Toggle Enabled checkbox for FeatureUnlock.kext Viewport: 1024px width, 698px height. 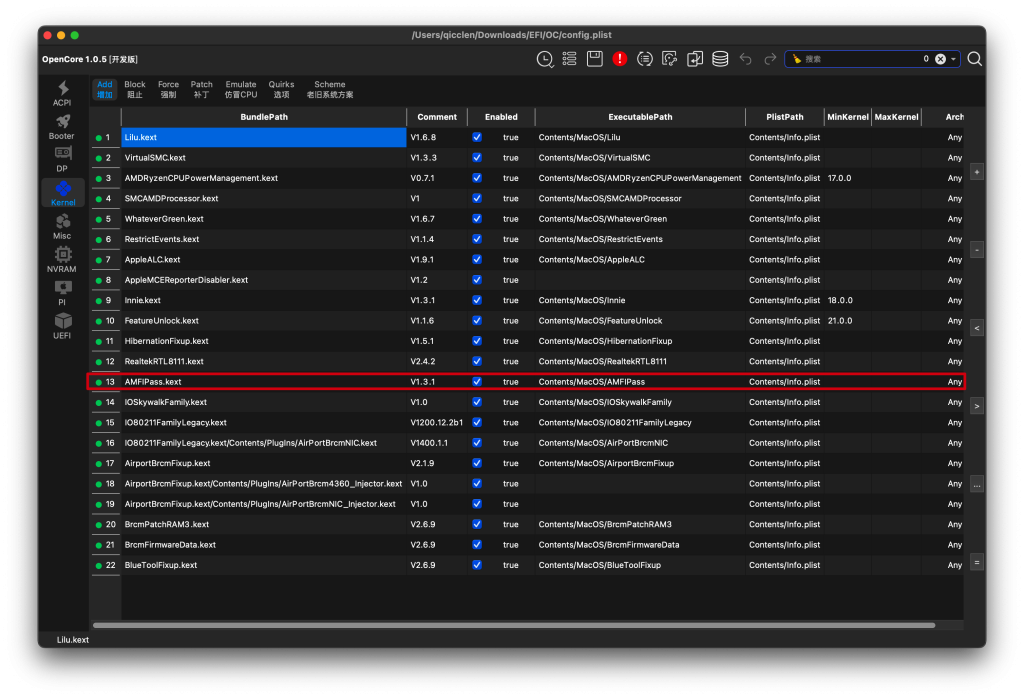(x=477, y=321)
